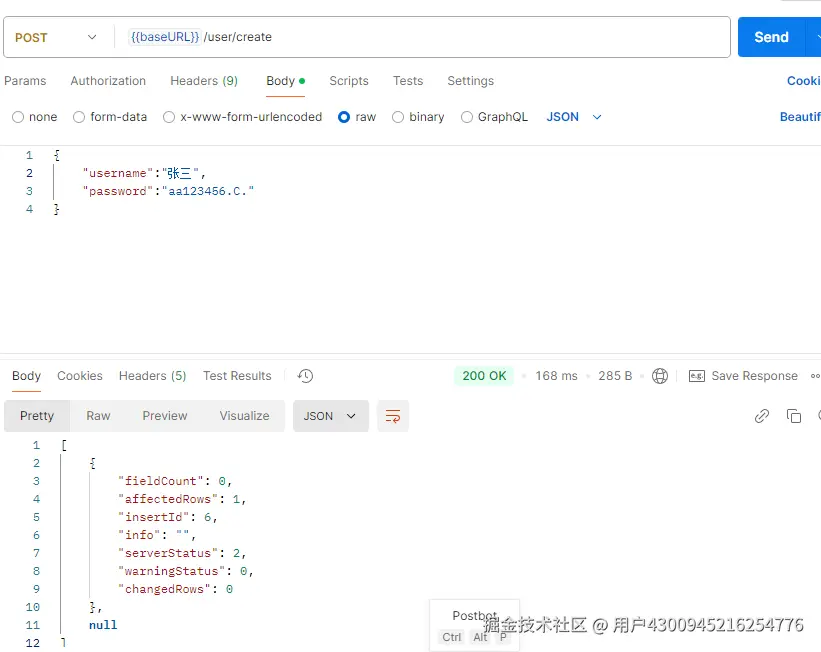Click the 168 ms response time
821x652 pixels.
[x=556, y=376]
